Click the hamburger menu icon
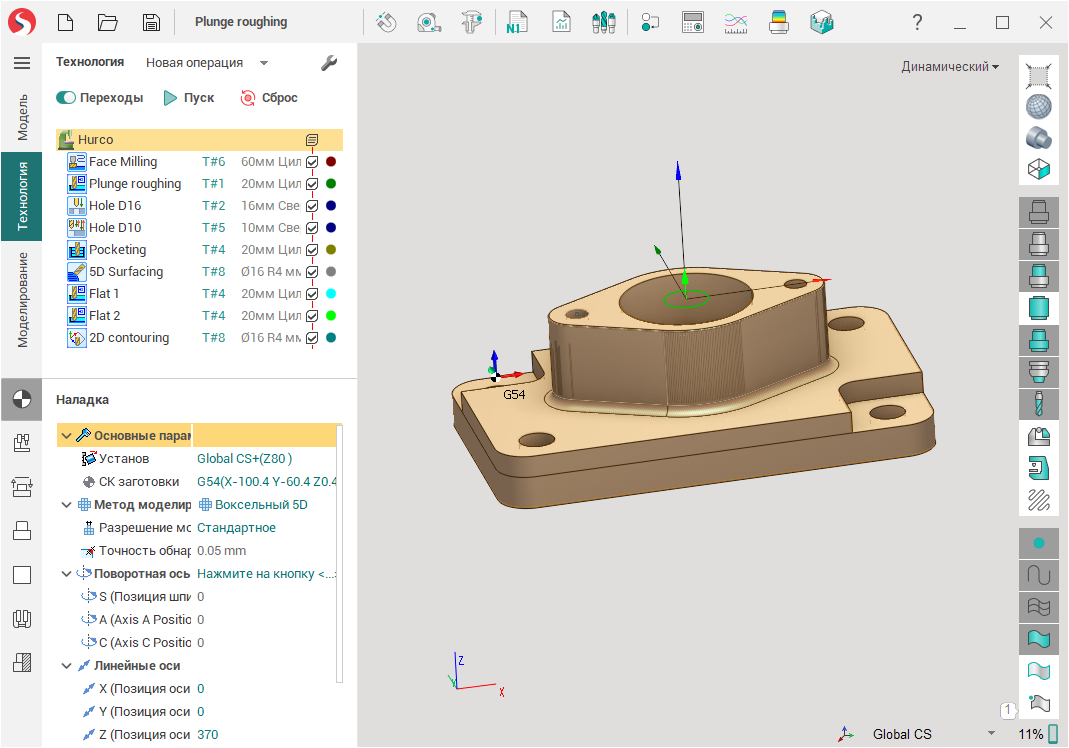Image resolution: width=1069 pixels, height=748 pixels. pyautogui.click(x=21, y=63)
